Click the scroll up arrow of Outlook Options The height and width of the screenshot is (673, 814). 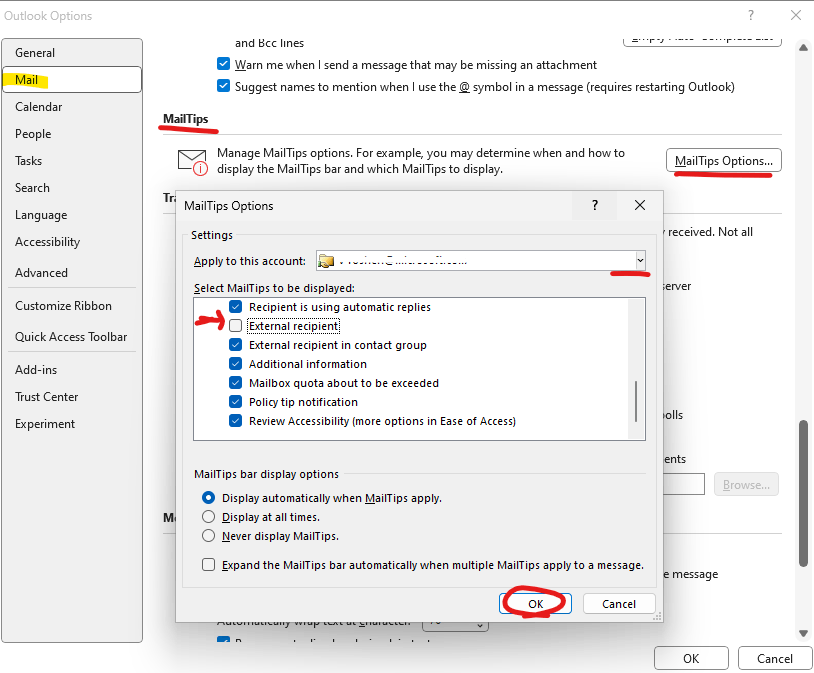coord(803,47)
